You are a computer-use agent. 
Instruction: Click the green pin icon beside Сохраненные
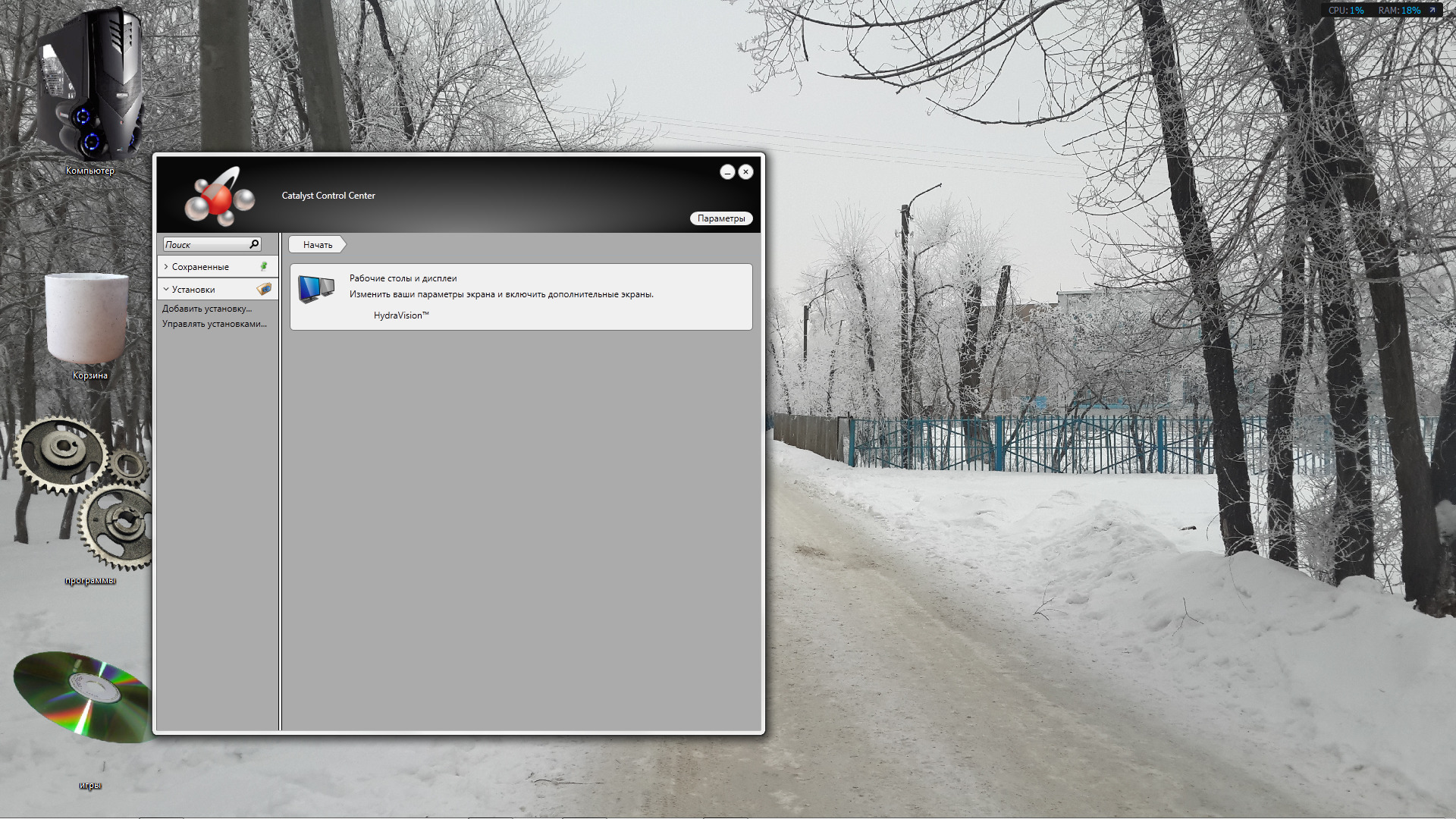click(264, 266)
